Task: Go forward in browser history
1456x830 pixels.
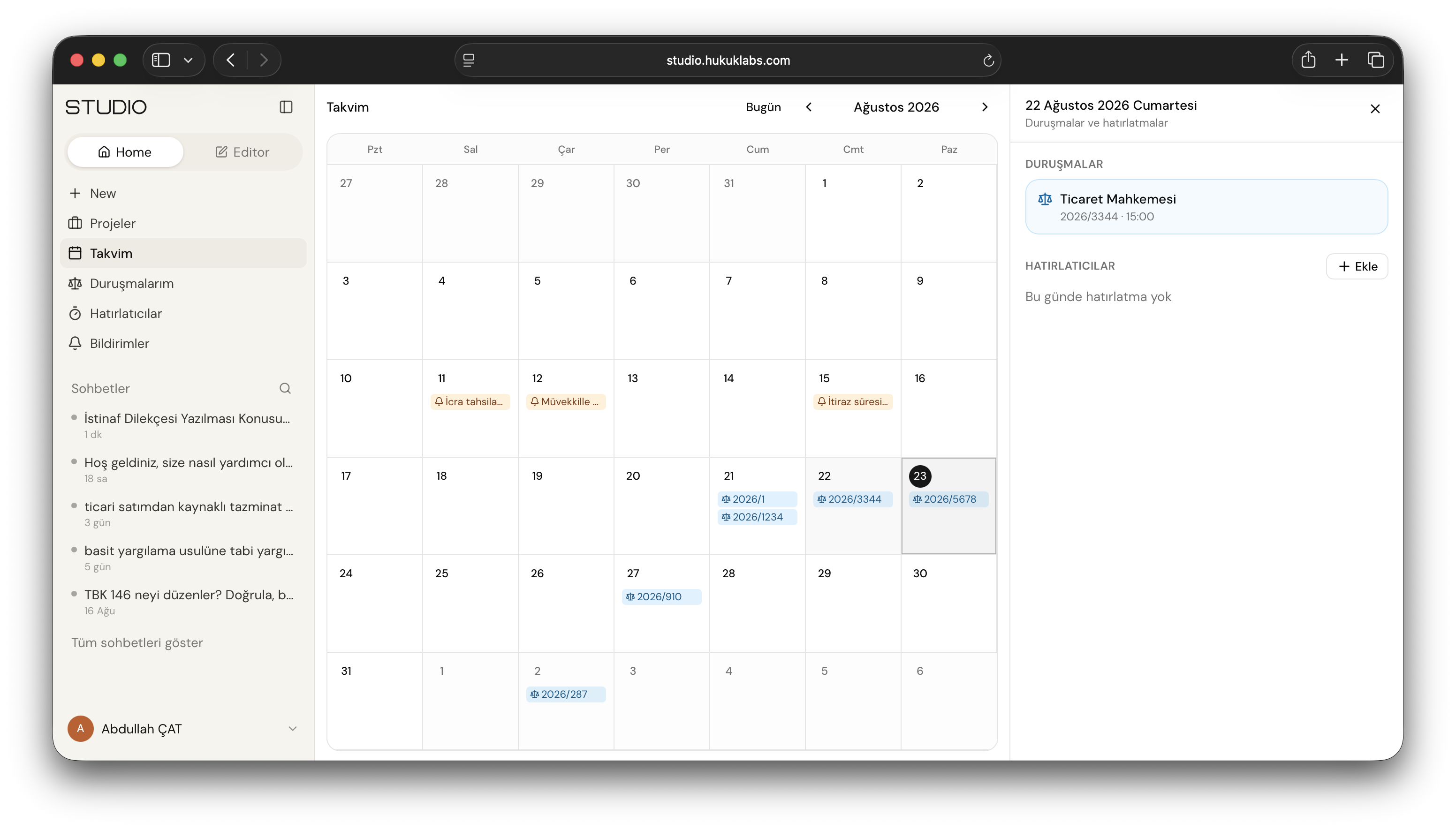Action: point(264,60)
